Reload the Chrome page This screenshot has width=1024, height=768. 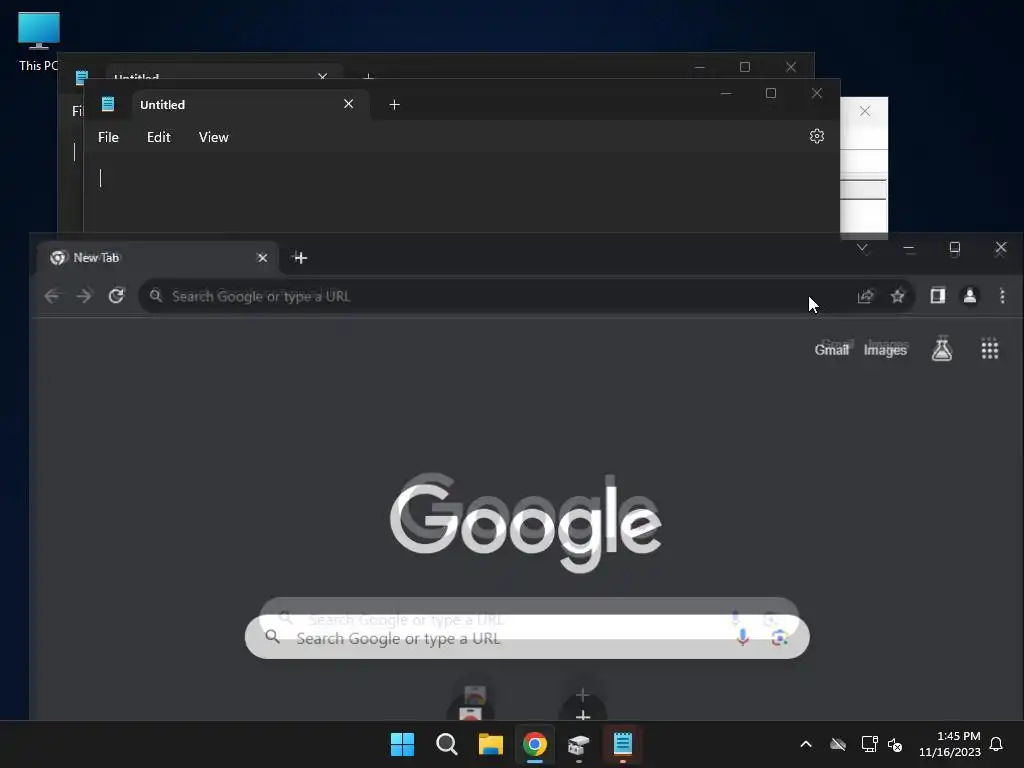pos(116,296)
